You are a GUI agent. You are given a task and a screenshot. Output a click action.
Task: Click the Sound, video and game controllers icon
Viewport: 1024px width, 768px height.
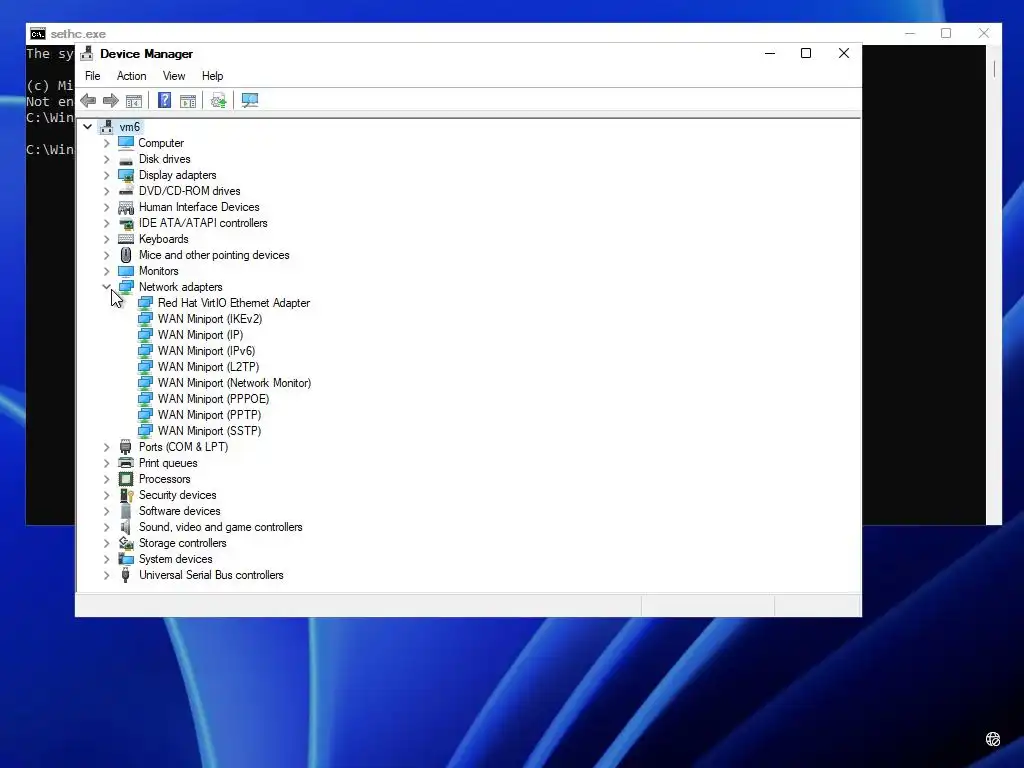point(126,527)
